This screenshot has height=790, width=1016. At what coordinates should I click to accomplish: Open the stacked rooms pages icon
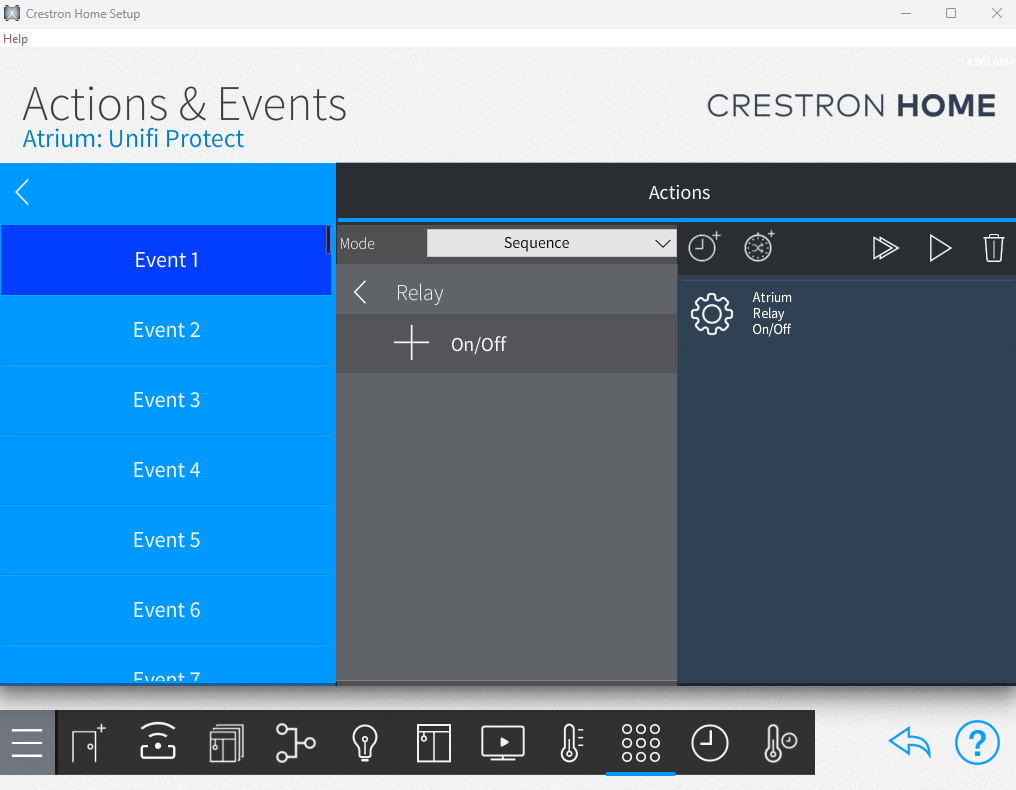tap(227, 743)
